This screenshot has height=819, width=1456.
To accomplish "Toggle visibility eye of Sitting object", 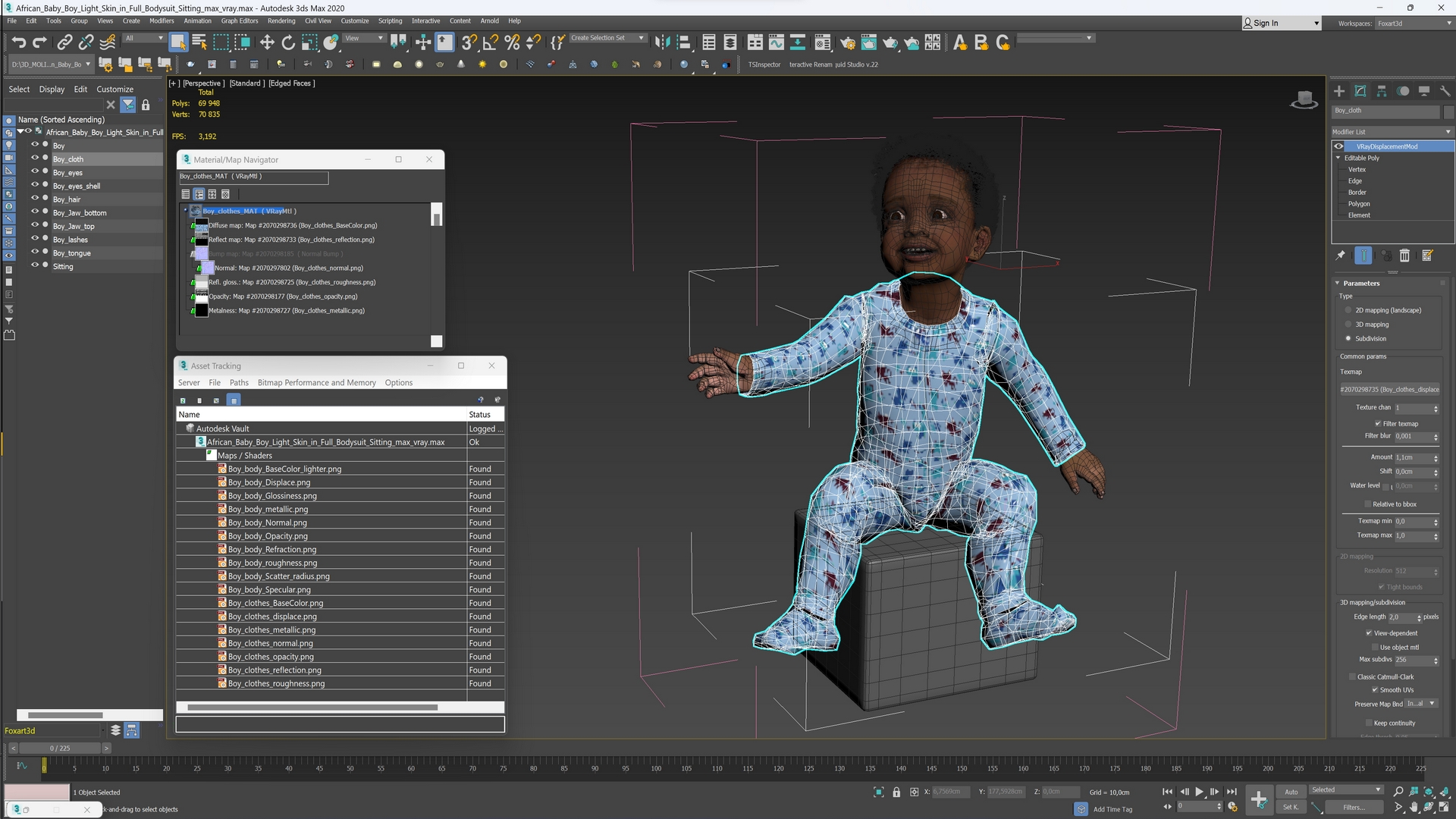I will click(x=34, y=265).
